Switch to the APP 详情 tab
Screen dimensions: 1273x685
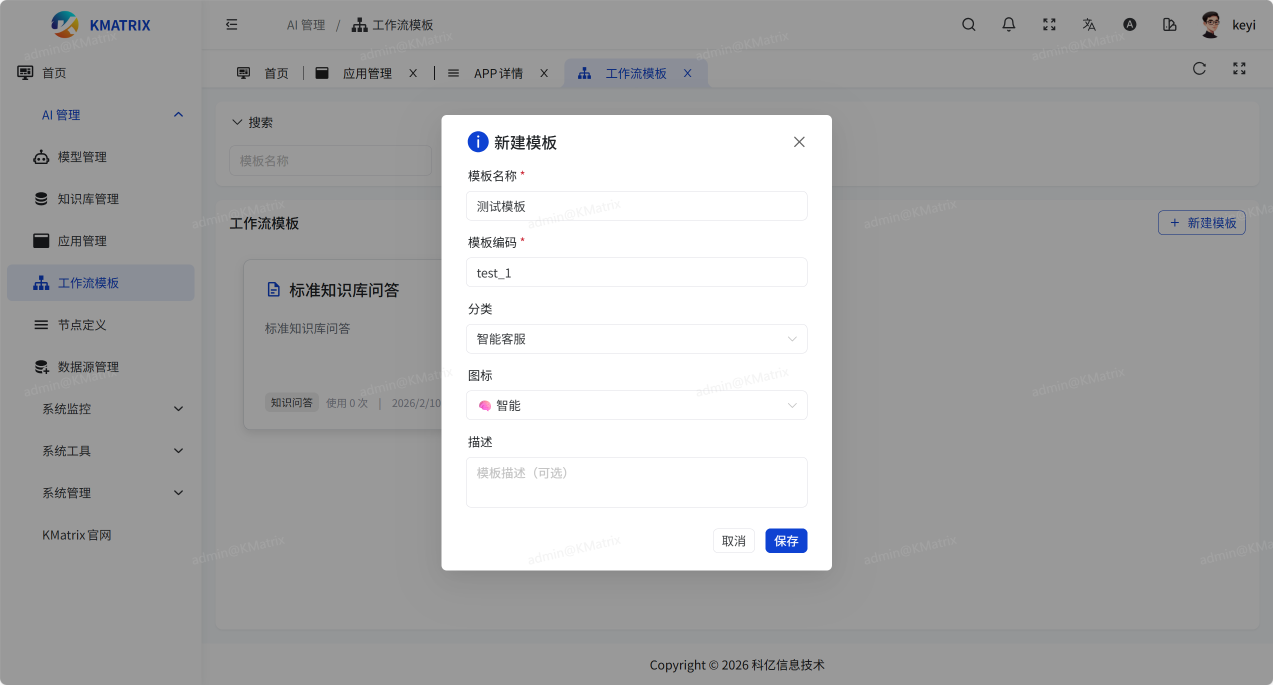[497, 73]
